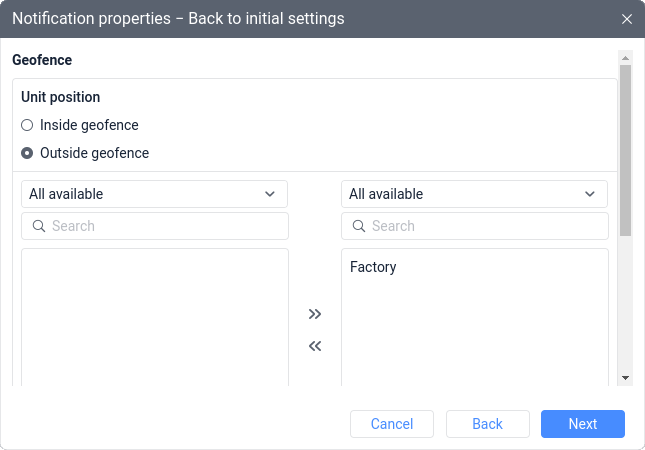This screenshot has width=645, height=450.
Task: Click the scrollbar up arrow
Action: click(x=625, y=58)
